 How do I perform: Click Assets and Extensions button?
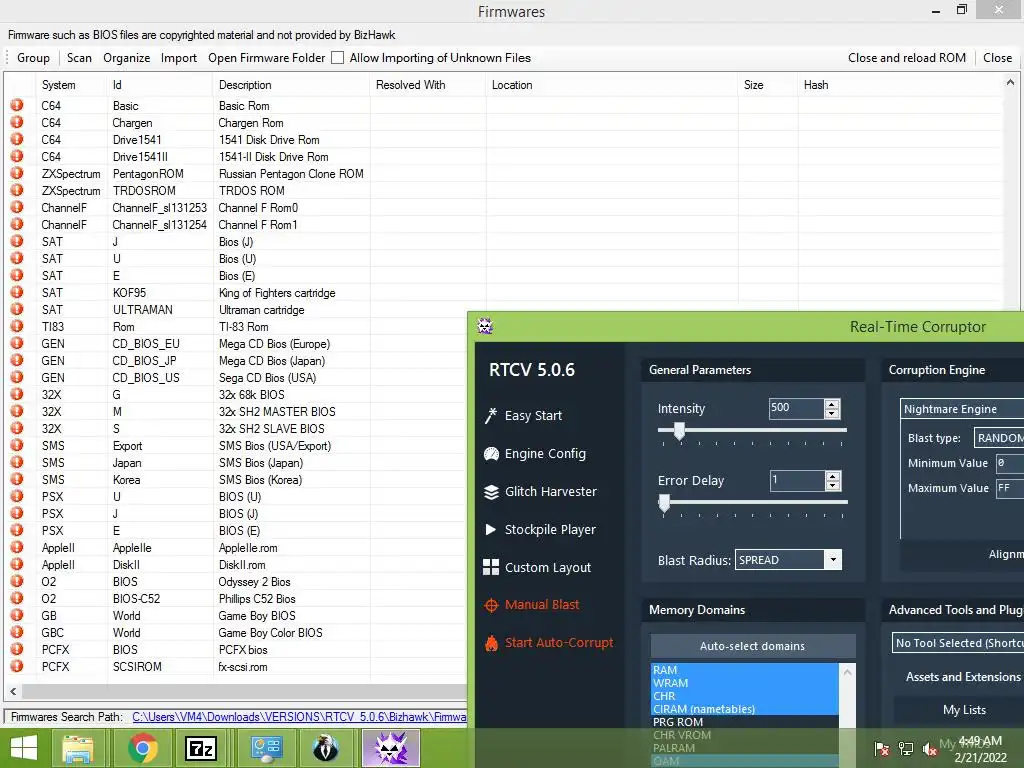click(x=962, y=677)
